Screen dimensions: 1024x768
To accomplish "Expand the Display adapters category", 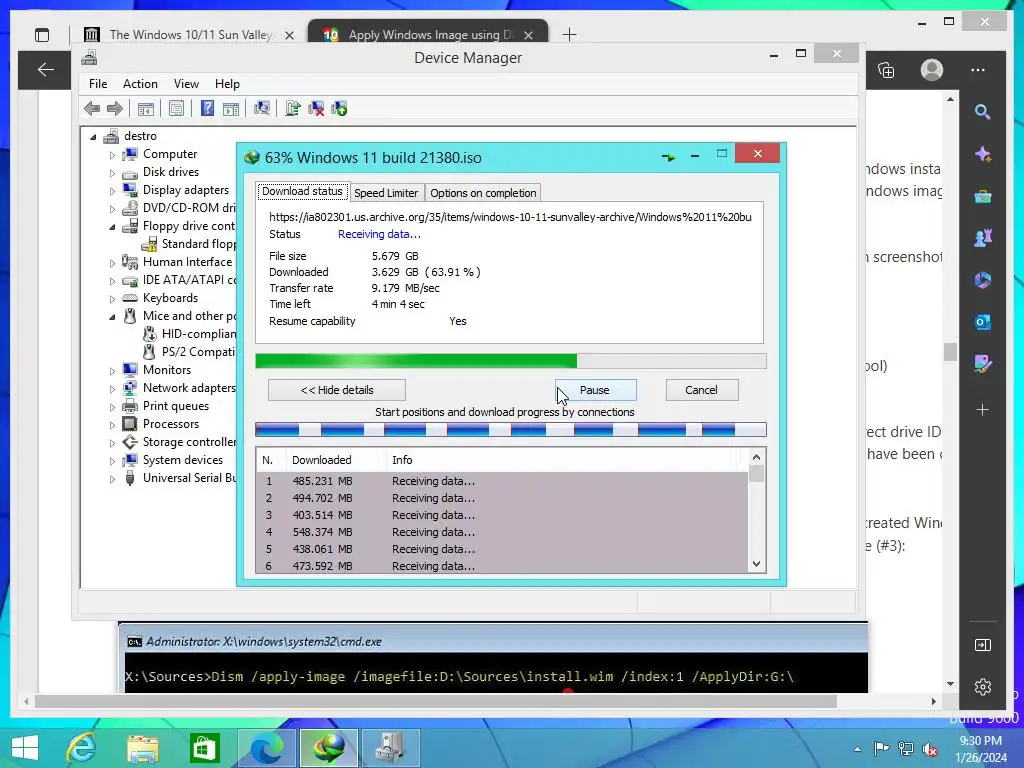I will 112,191.
